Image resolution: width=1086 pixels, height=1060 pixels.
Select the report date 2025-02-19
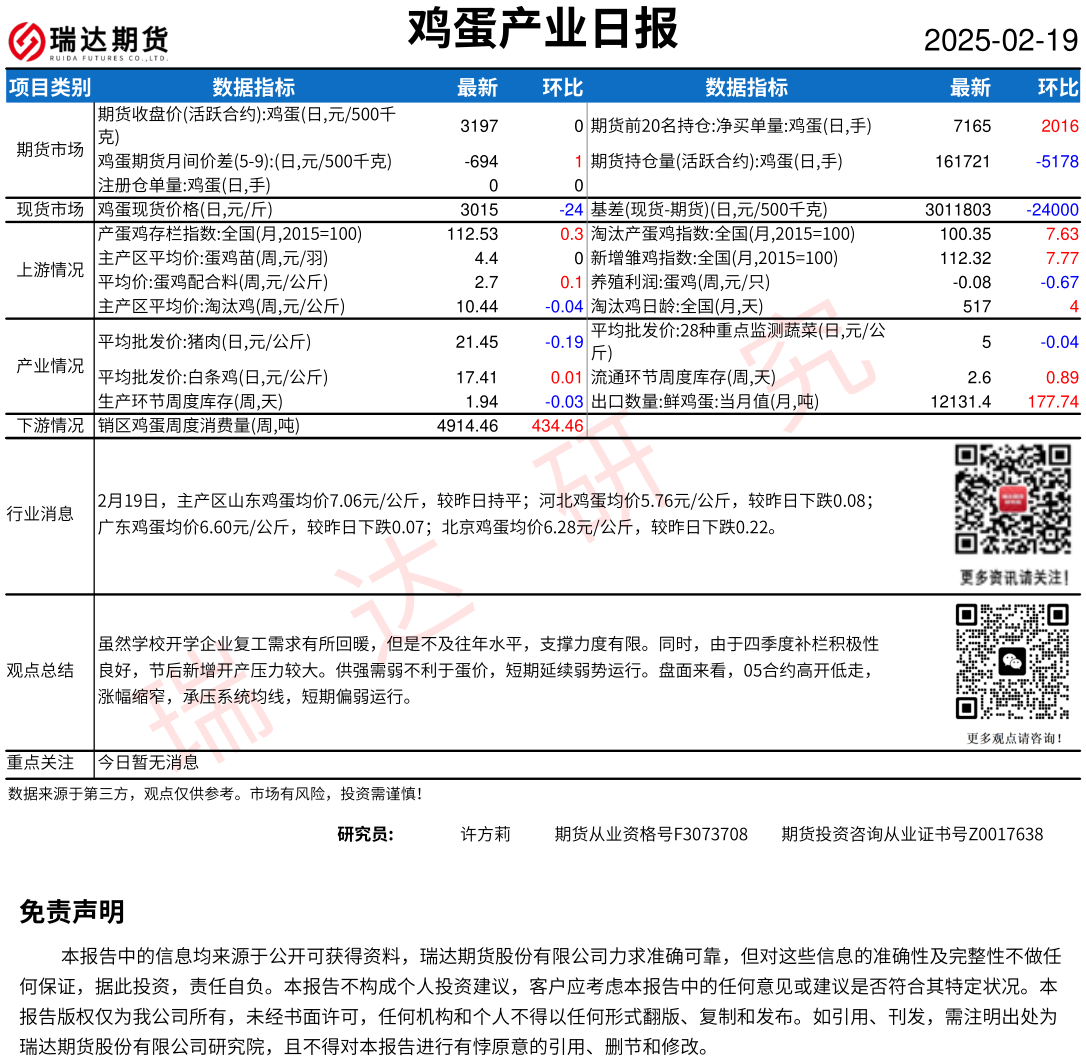(x=1000, y=41)
